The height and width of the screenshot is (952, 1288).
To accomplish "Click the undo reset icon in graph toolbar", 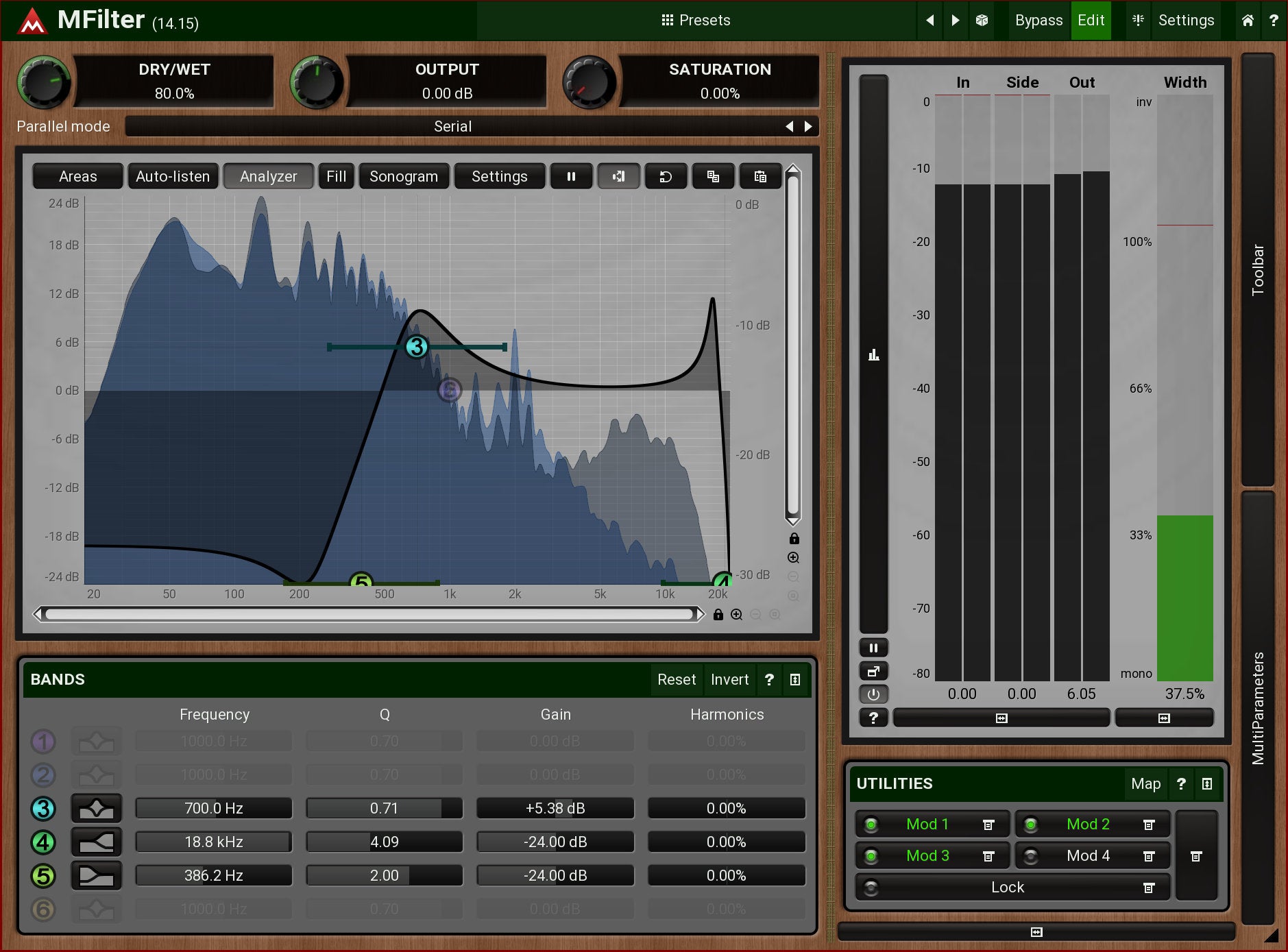I will [665, 177].
